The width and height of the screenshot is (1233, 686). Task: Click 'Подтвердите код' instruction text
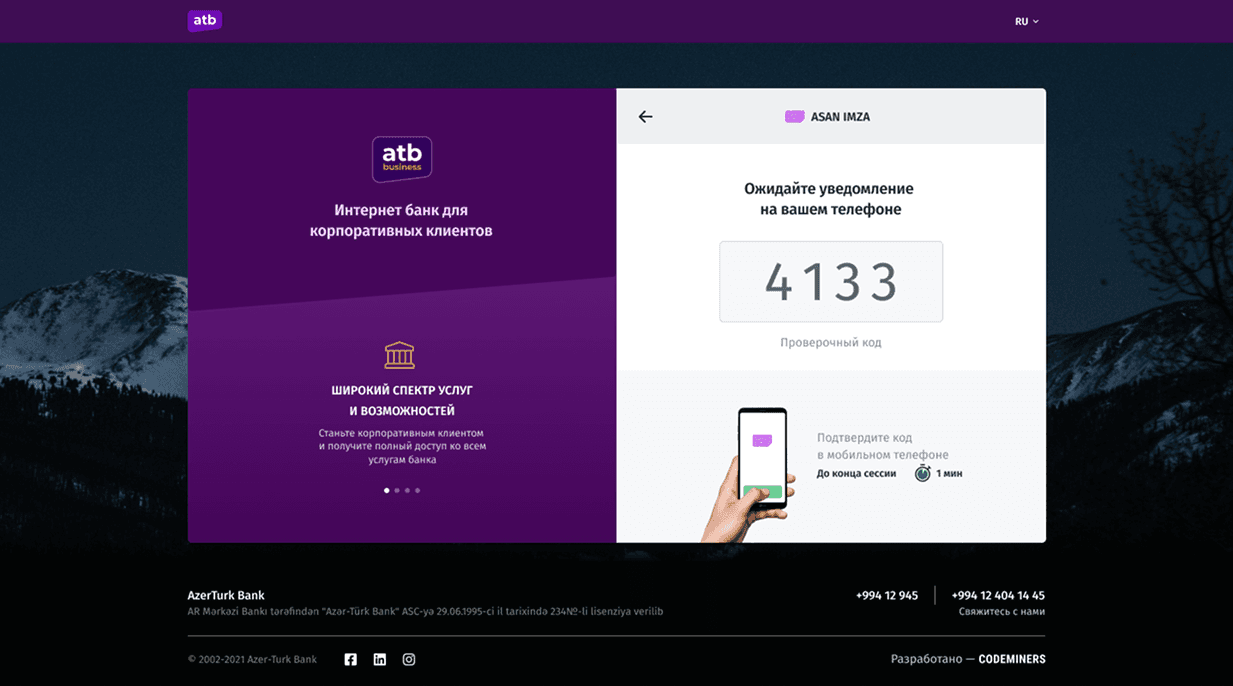point(864,438)
